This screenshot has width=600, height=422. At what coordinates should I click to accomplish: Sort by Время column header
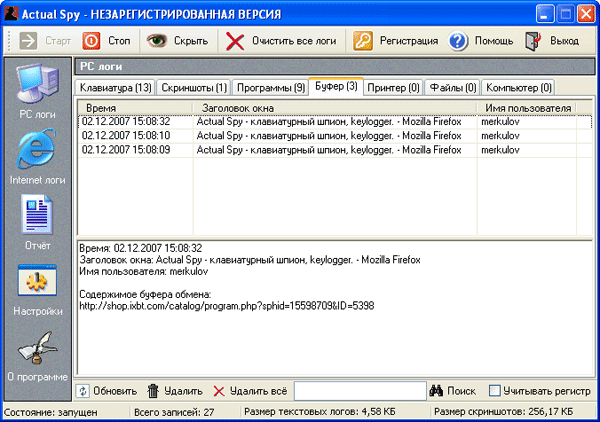point(135,108)
